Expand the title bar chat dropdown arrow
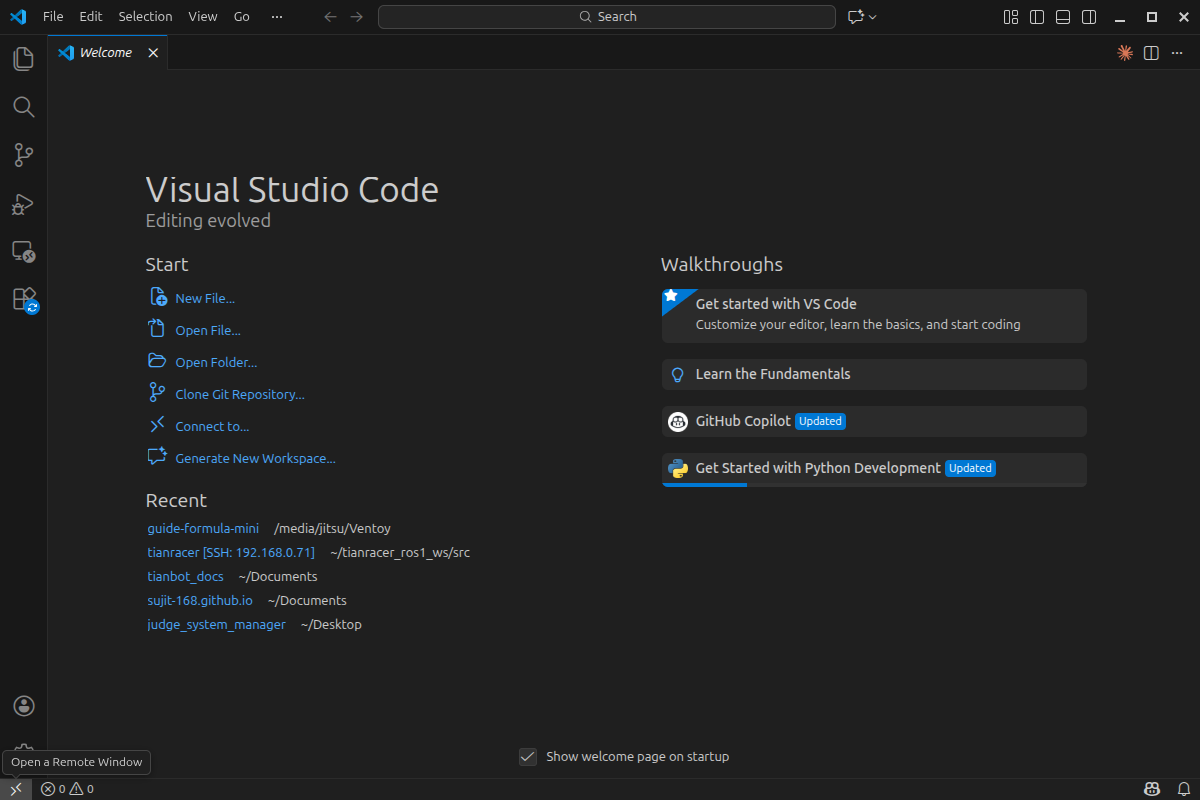The image size is (1200, 800). pyautogui.click(x=873, y=17)
